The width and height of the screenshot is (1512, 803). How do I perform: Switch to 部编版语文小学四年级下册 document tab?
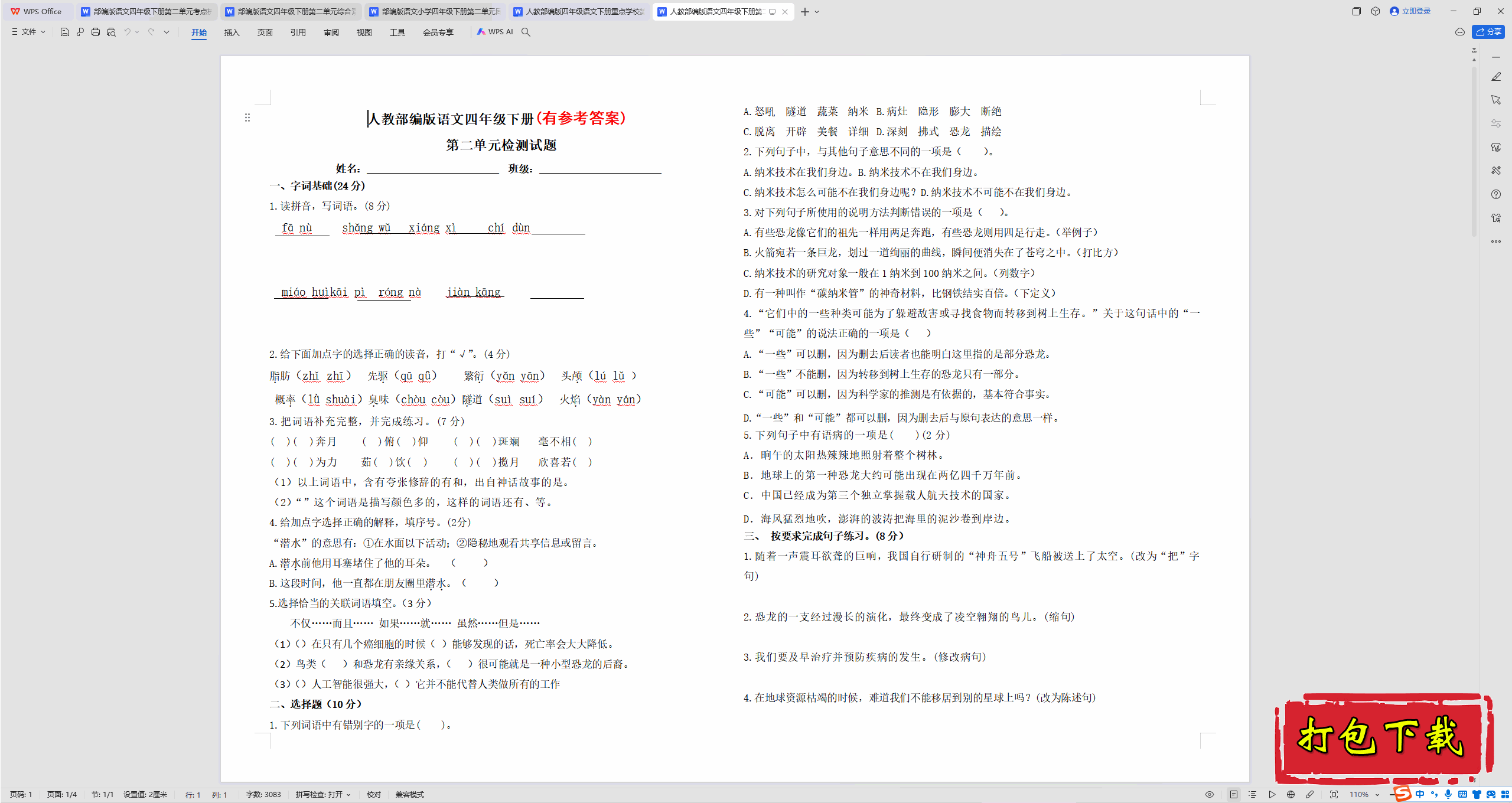(435, 11)
